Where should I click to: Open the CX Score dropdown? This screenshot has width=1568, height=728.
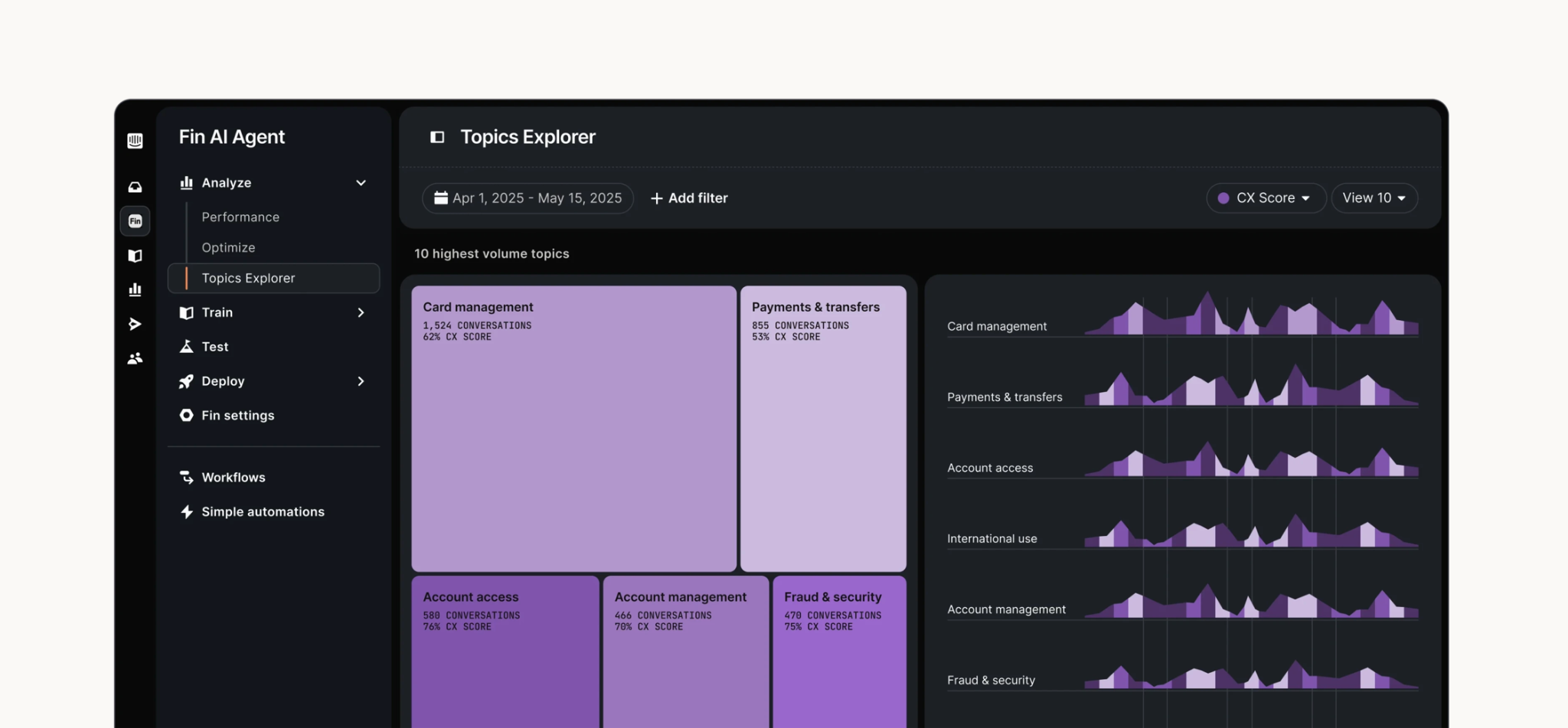[1266, 198]
